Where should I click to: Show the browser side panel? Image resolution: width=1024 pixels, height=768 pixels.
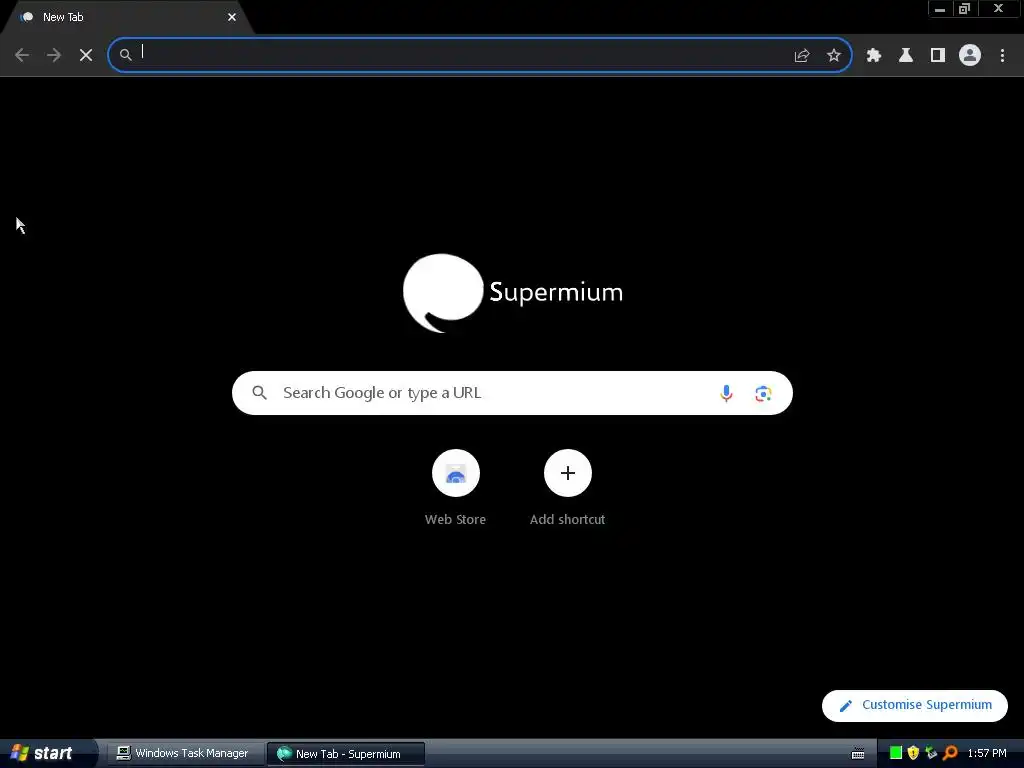938,55
